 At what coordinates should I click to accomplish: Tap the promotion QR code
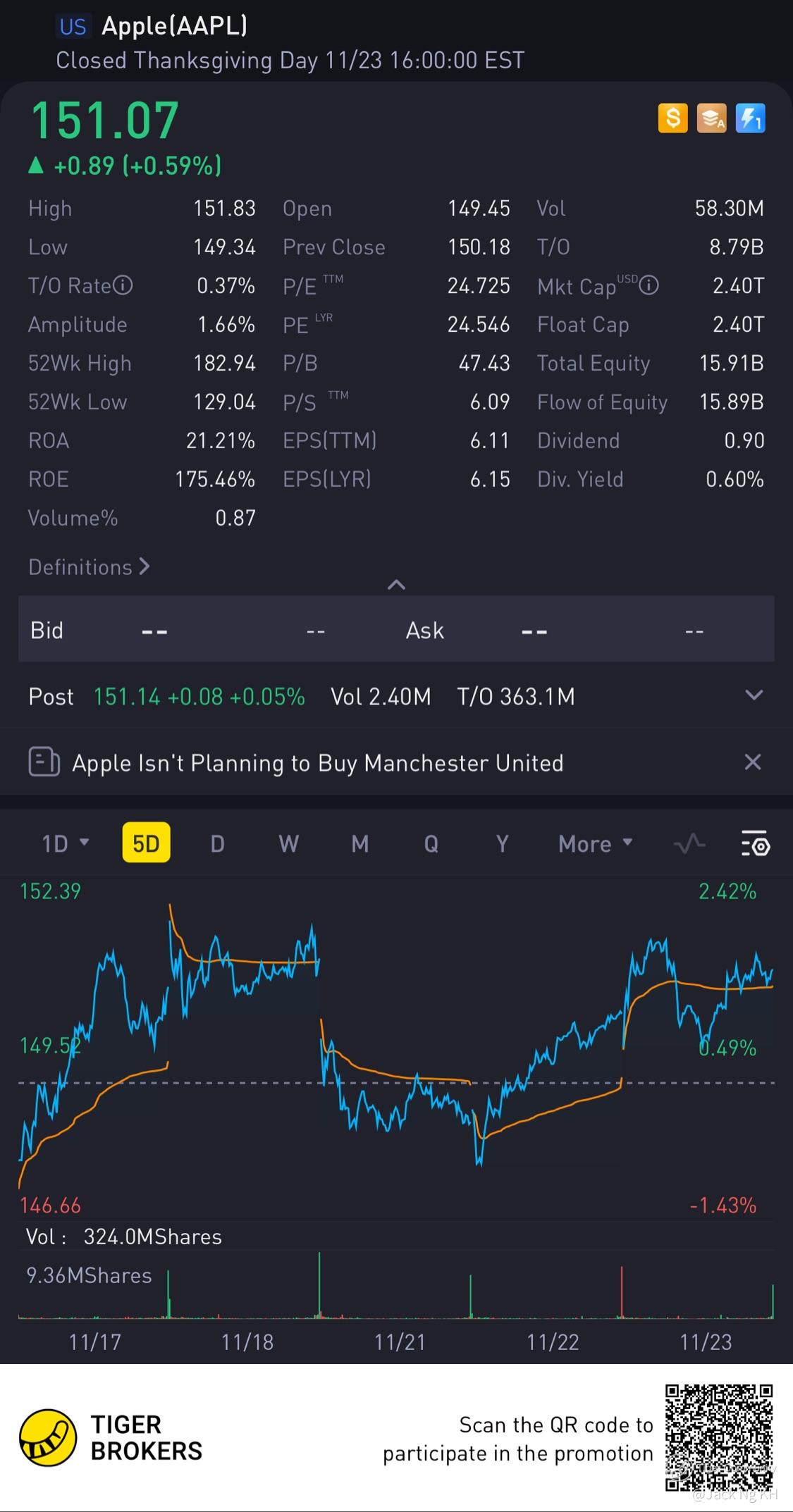tap(719, 1439)
